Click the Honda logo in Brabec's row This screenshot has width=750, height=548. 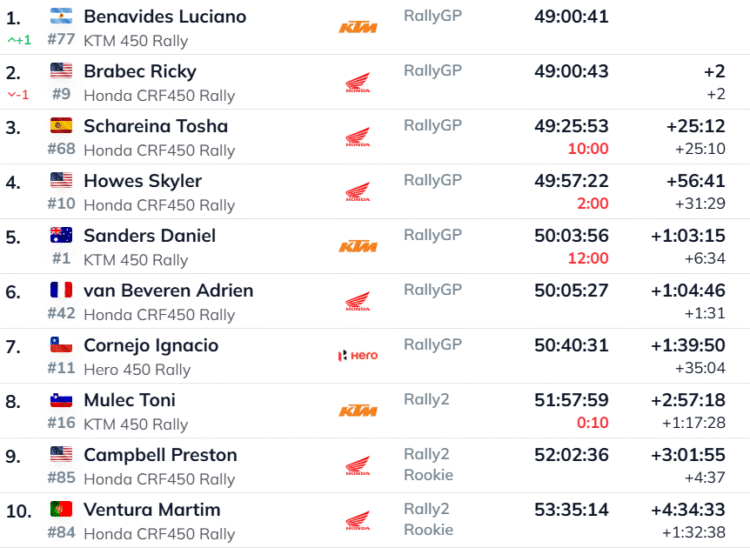358,84
